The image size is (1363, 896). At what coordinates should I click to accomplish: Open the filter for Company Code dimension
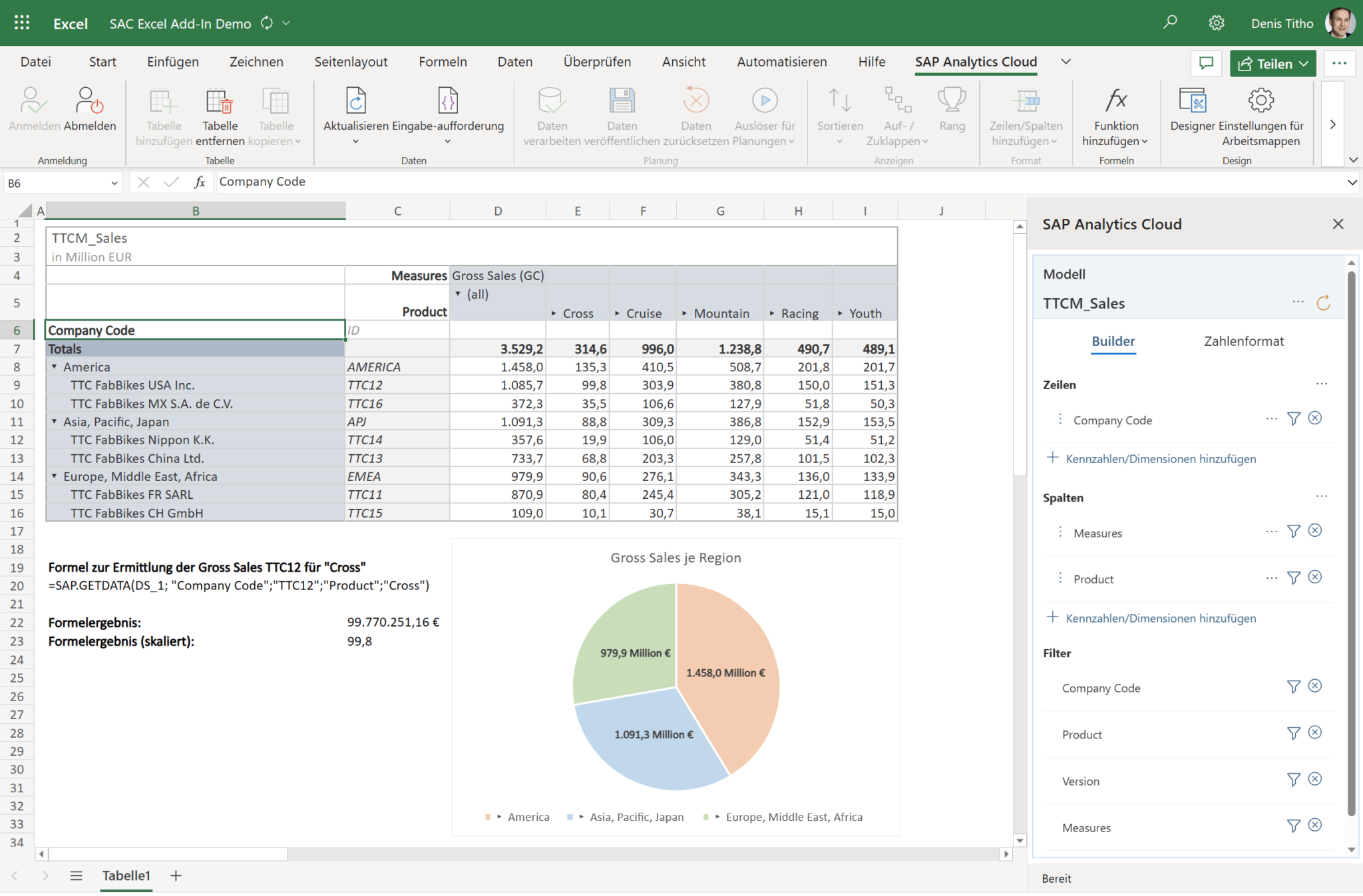(x=1294, y=418)
